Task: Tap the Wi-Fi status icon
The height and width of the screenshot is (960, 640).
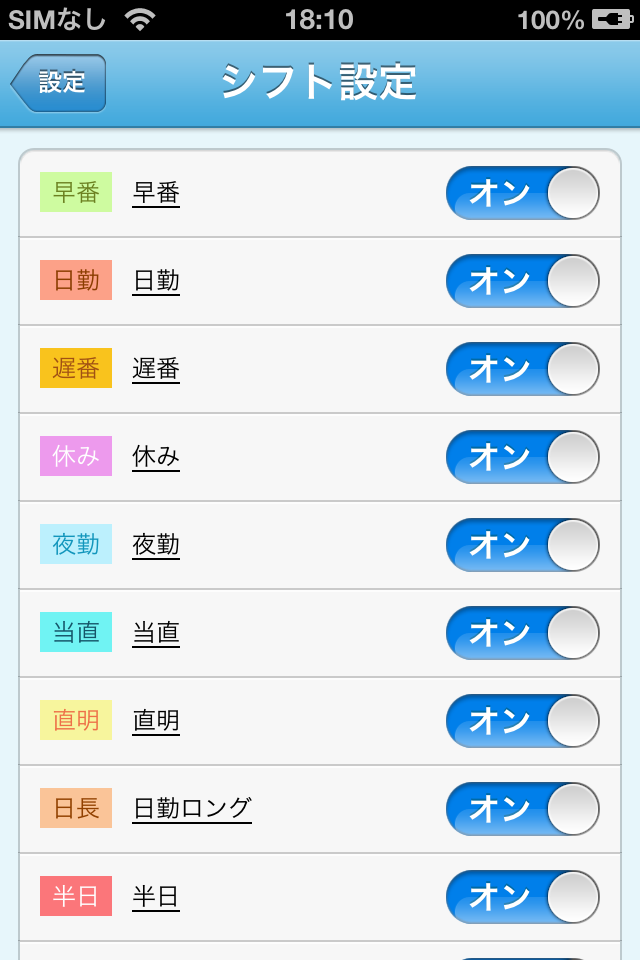Action: tap(140, 20)
